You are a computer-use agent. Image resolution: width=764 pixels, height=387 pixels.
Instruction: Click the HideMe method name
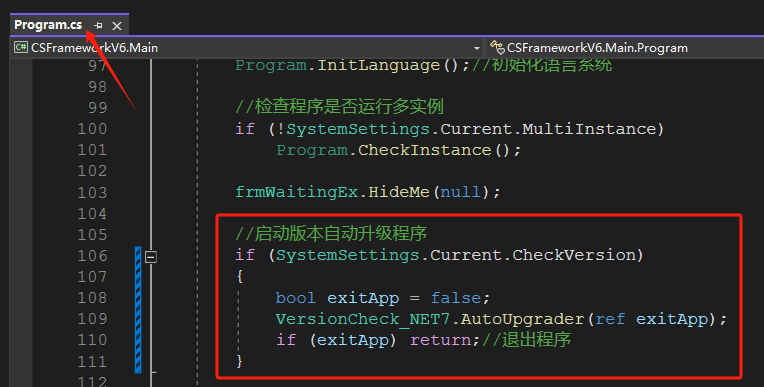tap(399, 192)
